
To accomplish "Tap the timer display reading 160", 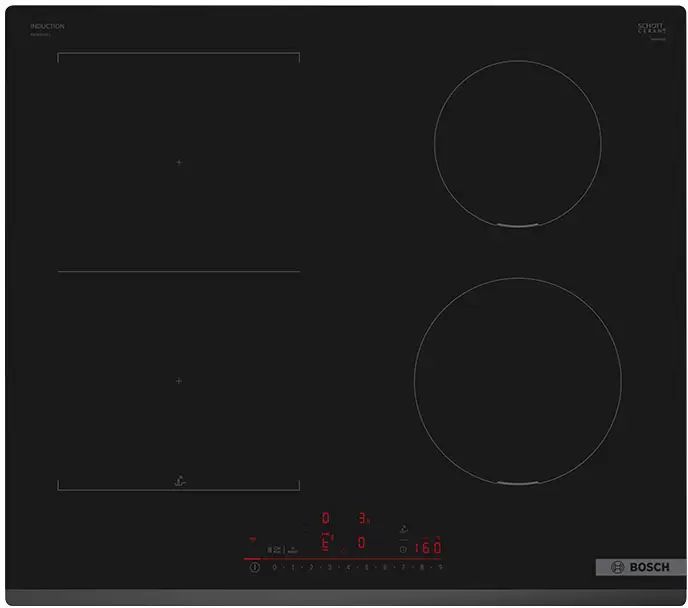I will tap(428, 547).
